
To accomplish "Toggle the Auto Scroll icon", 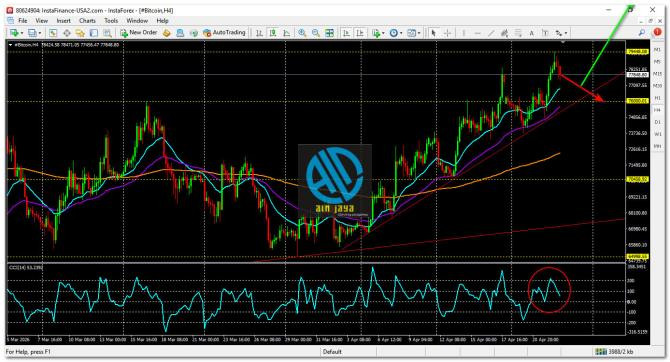I will (347, 32).
